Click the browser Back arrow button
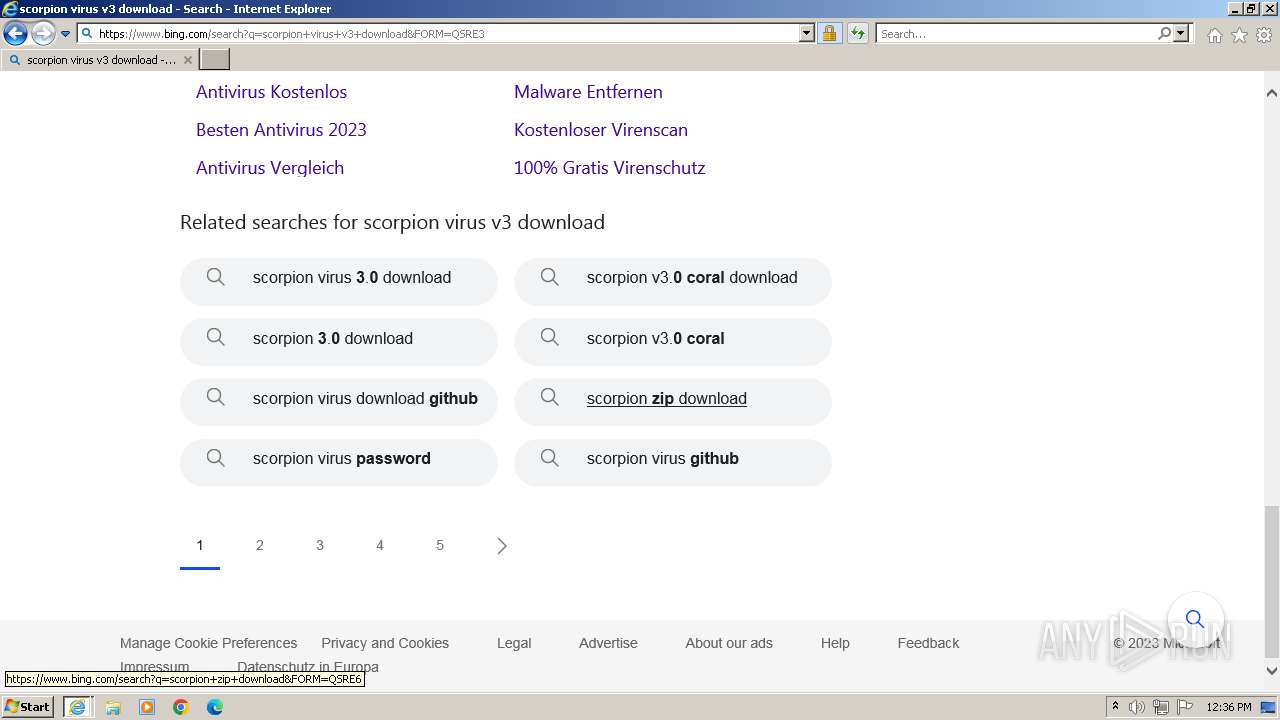 tap(15, 34)
